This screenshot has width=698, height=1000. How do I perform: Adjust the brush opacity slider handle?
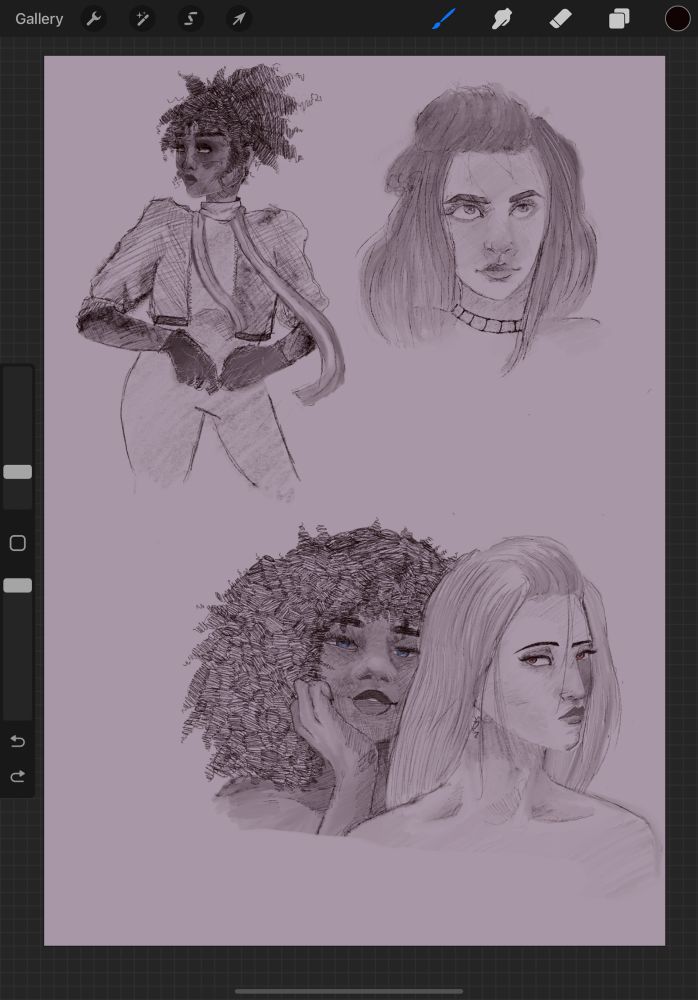coord(18,585)
